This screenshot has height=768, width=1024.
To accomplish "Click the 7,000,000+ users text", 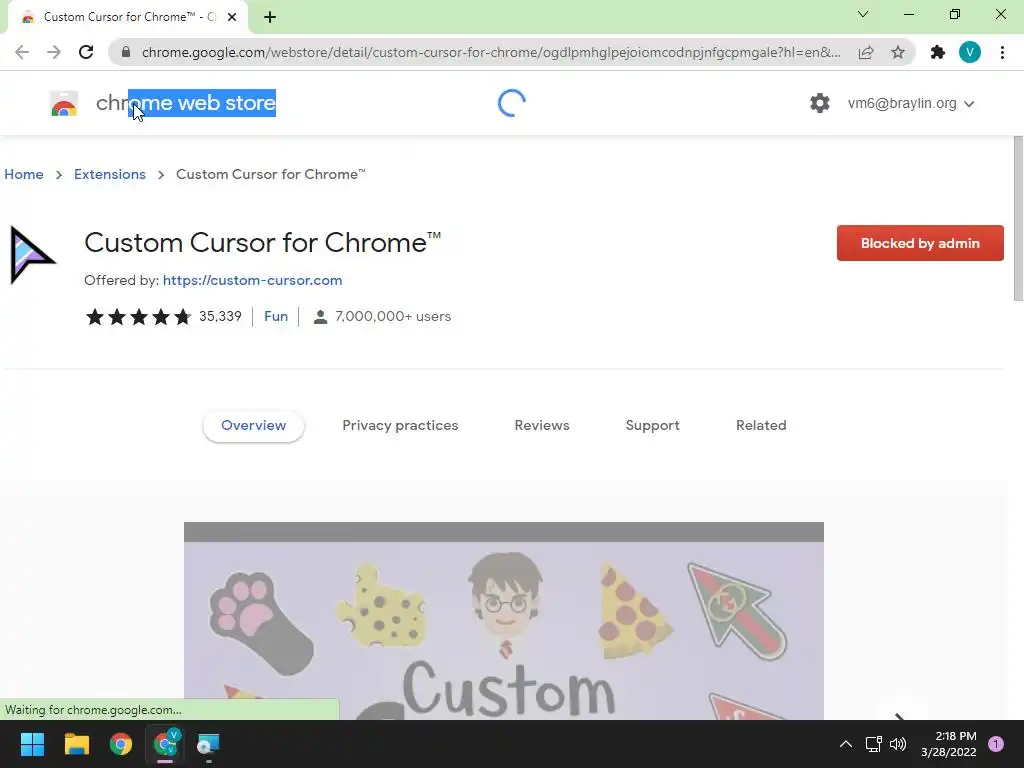I will pos(393,316).
